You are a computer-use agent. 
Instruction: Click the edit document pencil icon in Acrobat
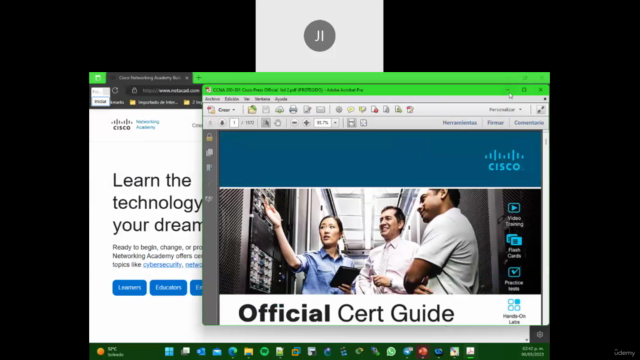click(307, 109)
